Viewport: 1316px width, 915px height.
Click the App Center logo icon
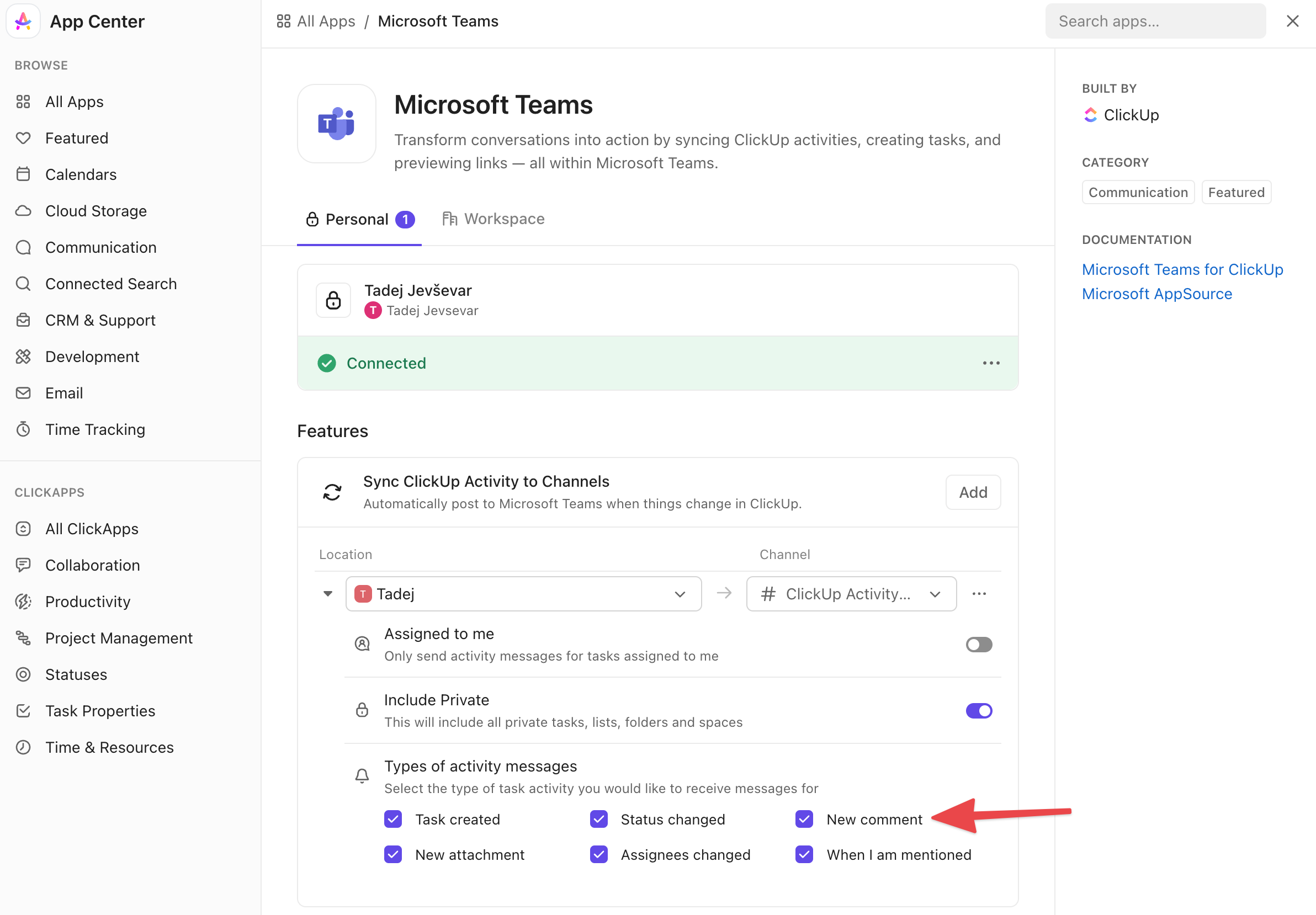pos(23,21)
